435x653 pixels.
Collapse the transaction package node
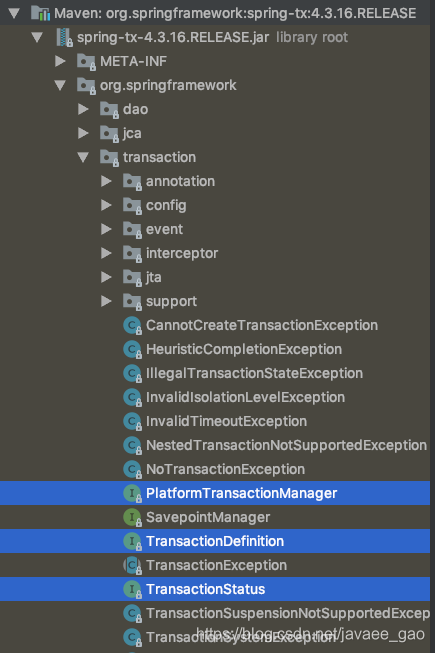83,157
